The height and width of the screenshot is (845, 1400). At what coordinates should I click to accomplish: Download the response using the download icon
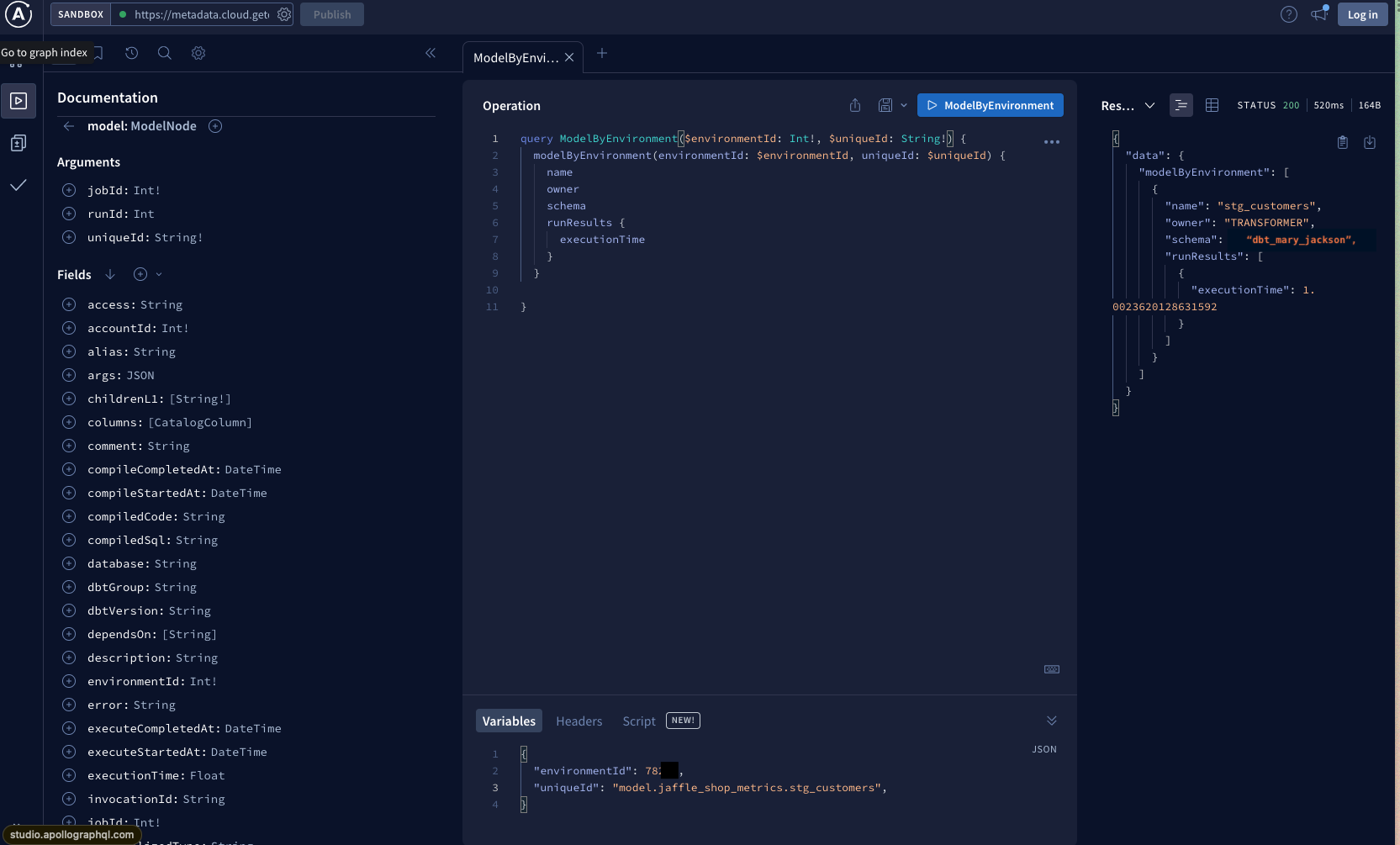pyautogui.click(x=1371, y=142)
